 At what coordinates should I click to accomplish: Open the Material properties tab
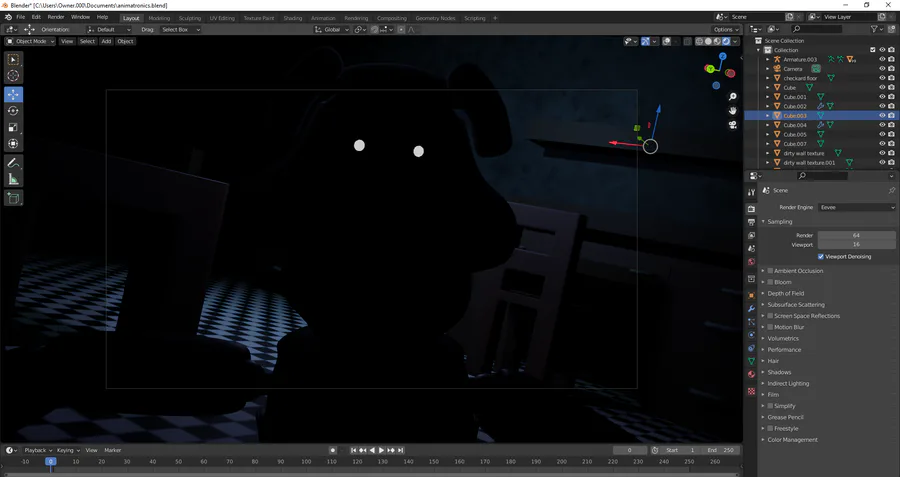(751, 374)
